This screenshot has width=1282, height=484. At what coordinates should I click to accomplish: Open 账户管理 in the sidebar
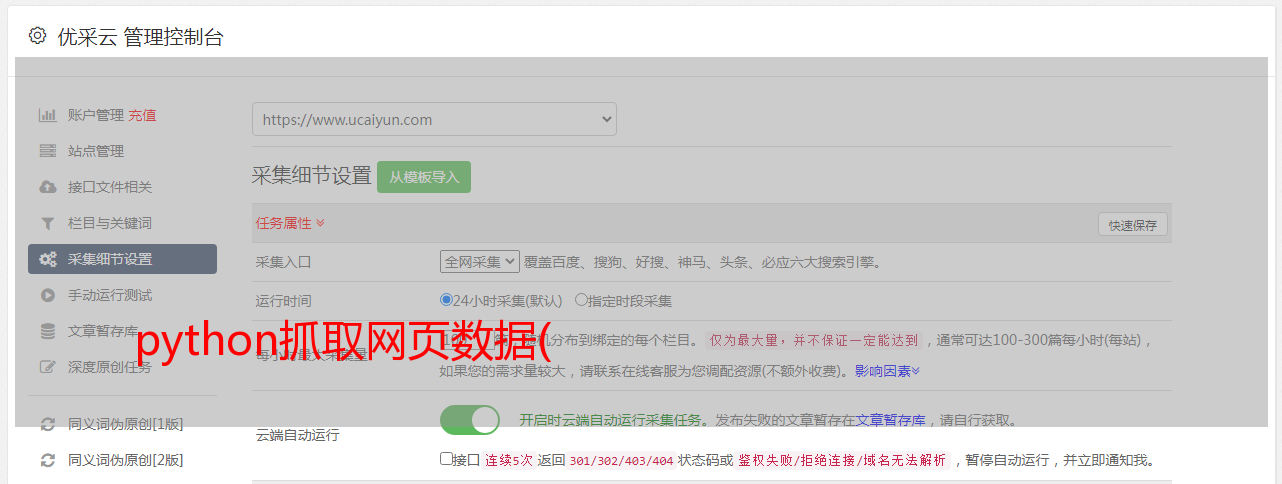coord(96,115)
